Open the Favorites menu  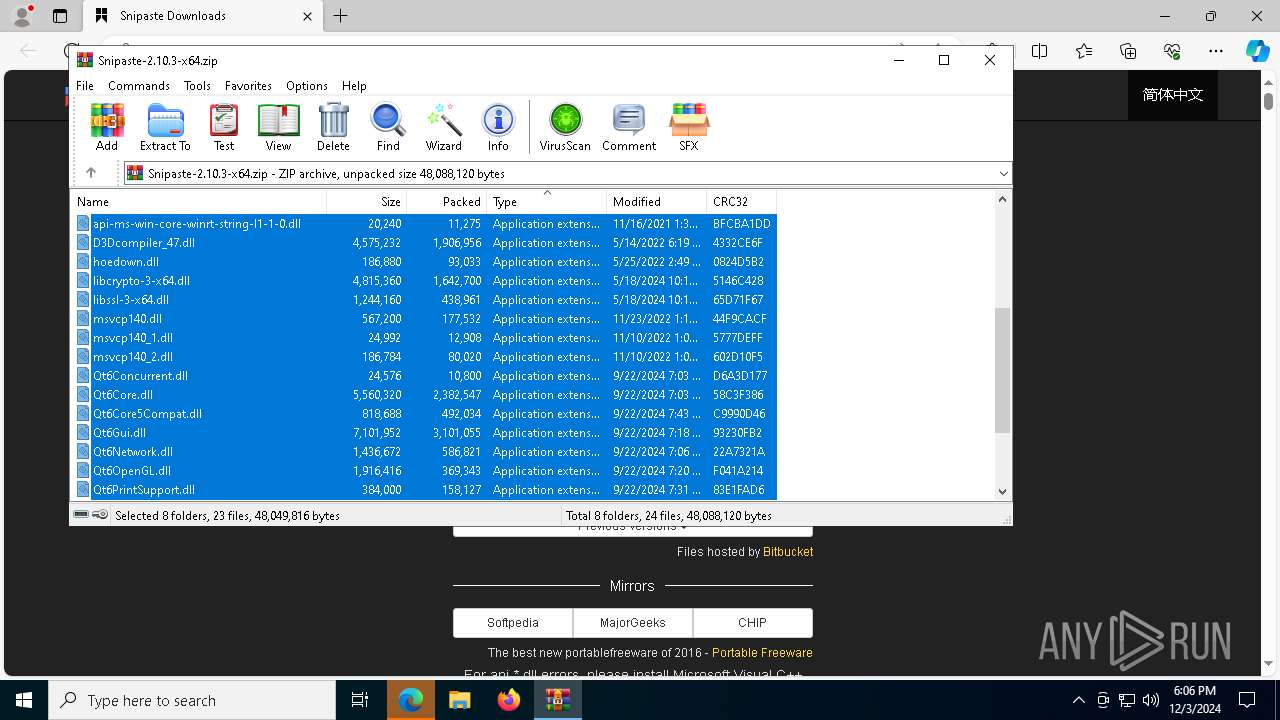click(x=248, y=86)
